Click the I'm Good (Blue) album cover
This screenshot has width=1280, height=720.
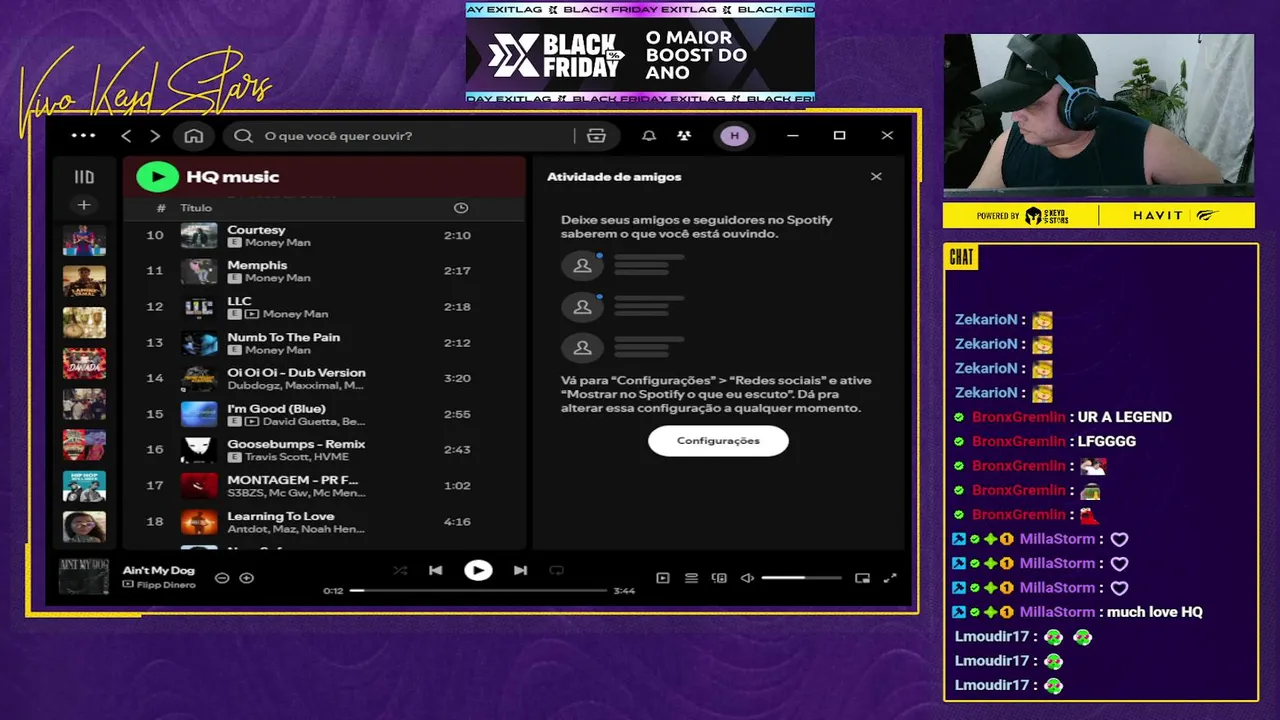[x=199, y=414]
